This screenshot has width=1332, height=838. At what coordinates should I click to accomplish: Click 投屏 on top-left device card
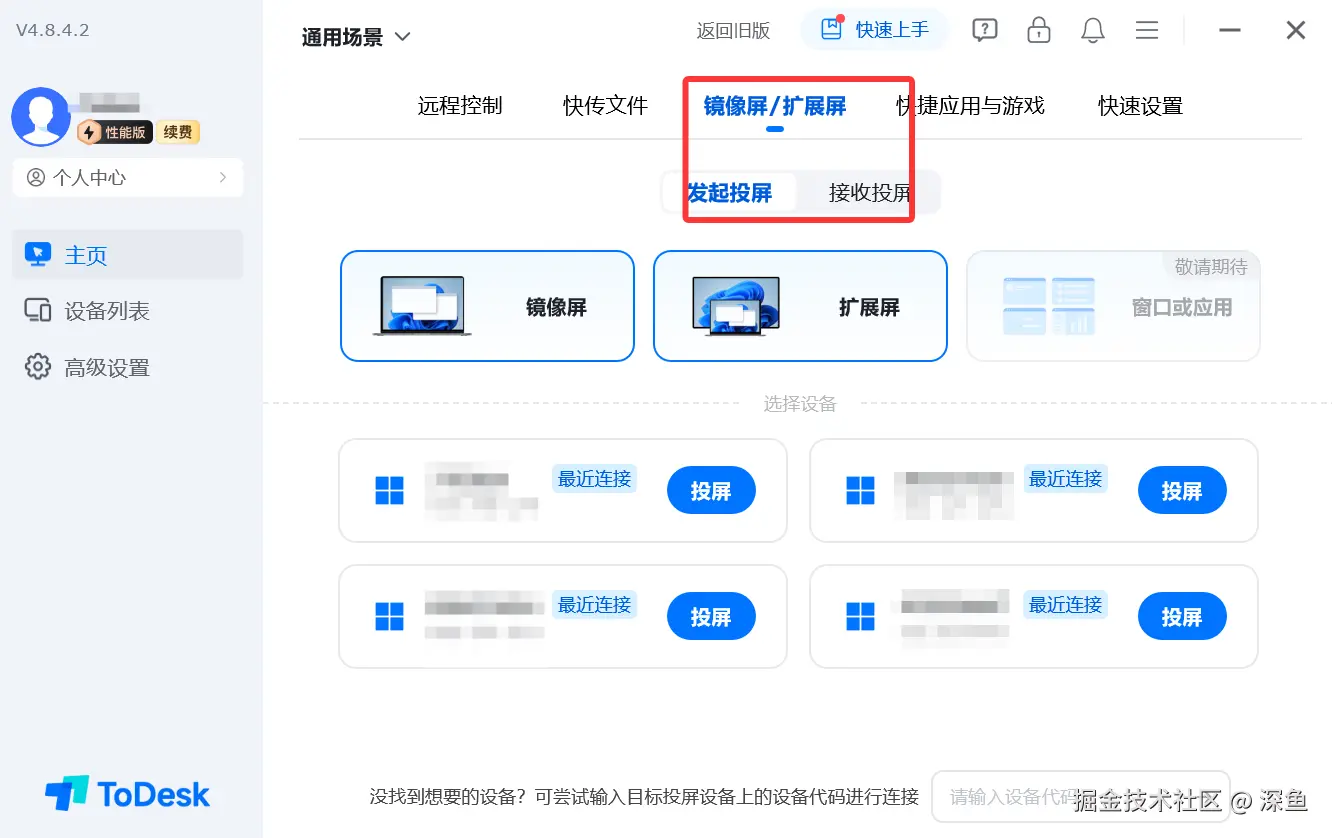(711, 491)
